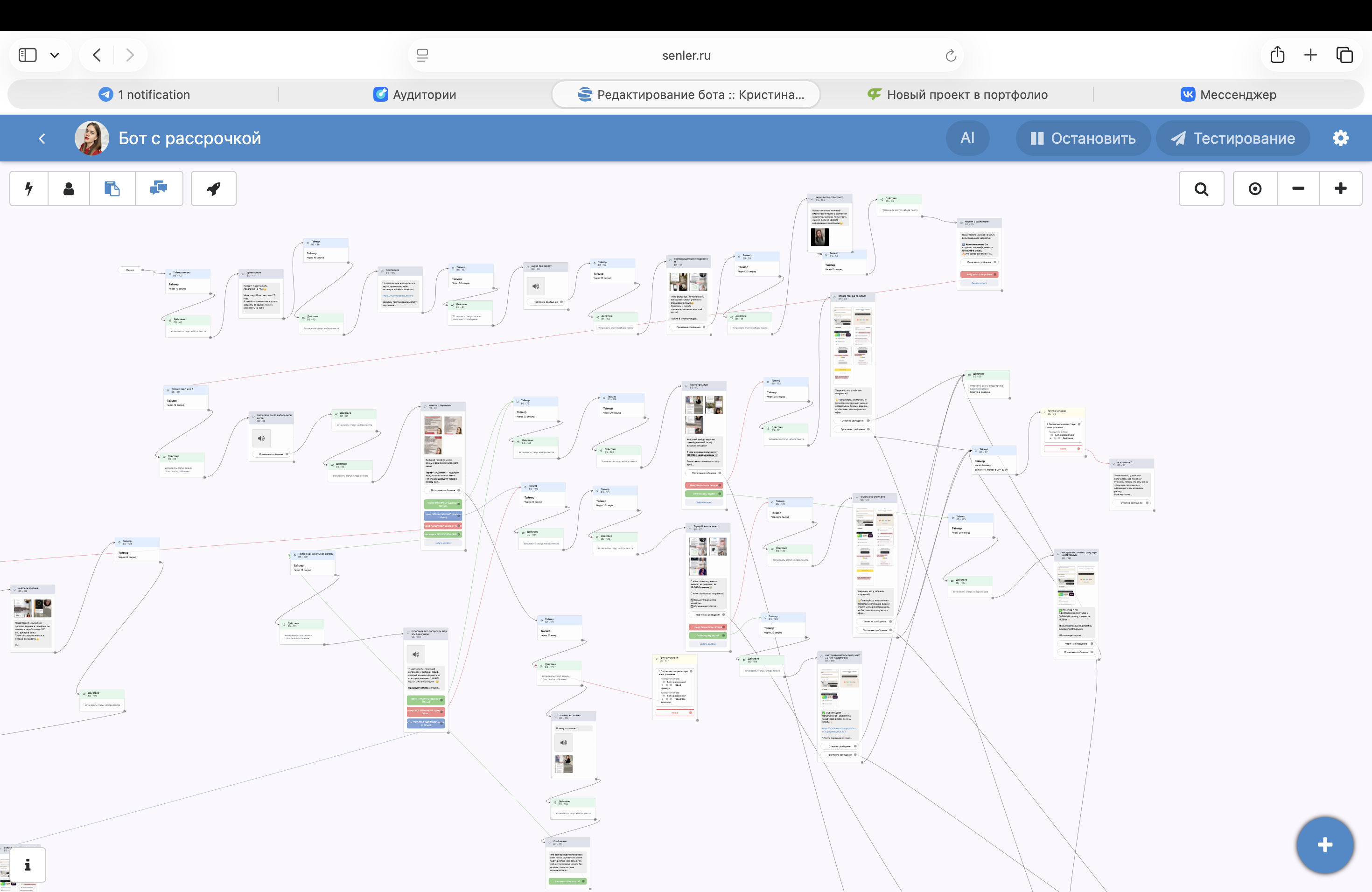
Task: Click speaker icon in голосовое после выбора node
Action: tap(261, 439)
